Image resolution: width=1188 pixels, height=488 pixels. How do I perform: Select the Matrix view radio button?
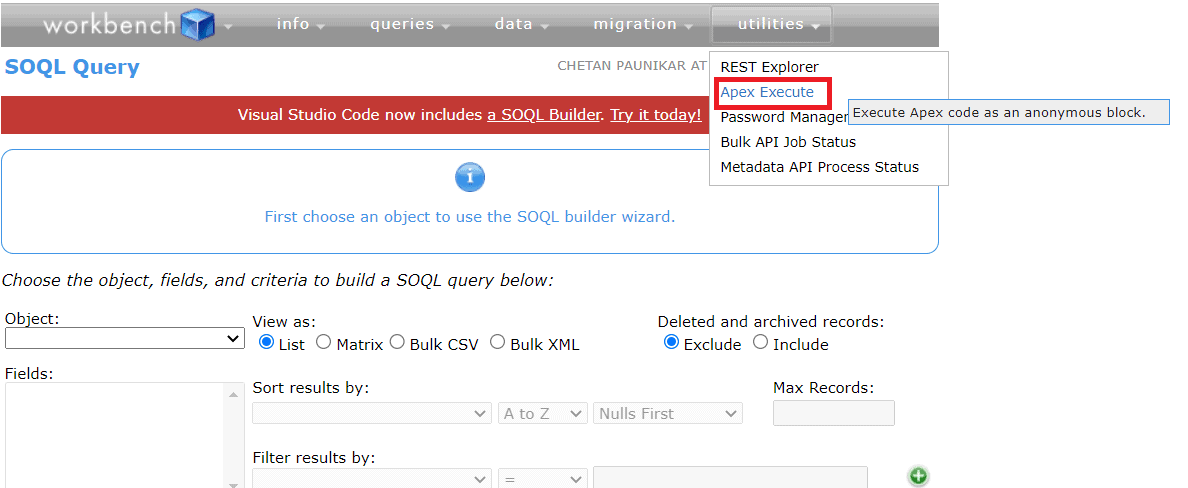[324, 343]
